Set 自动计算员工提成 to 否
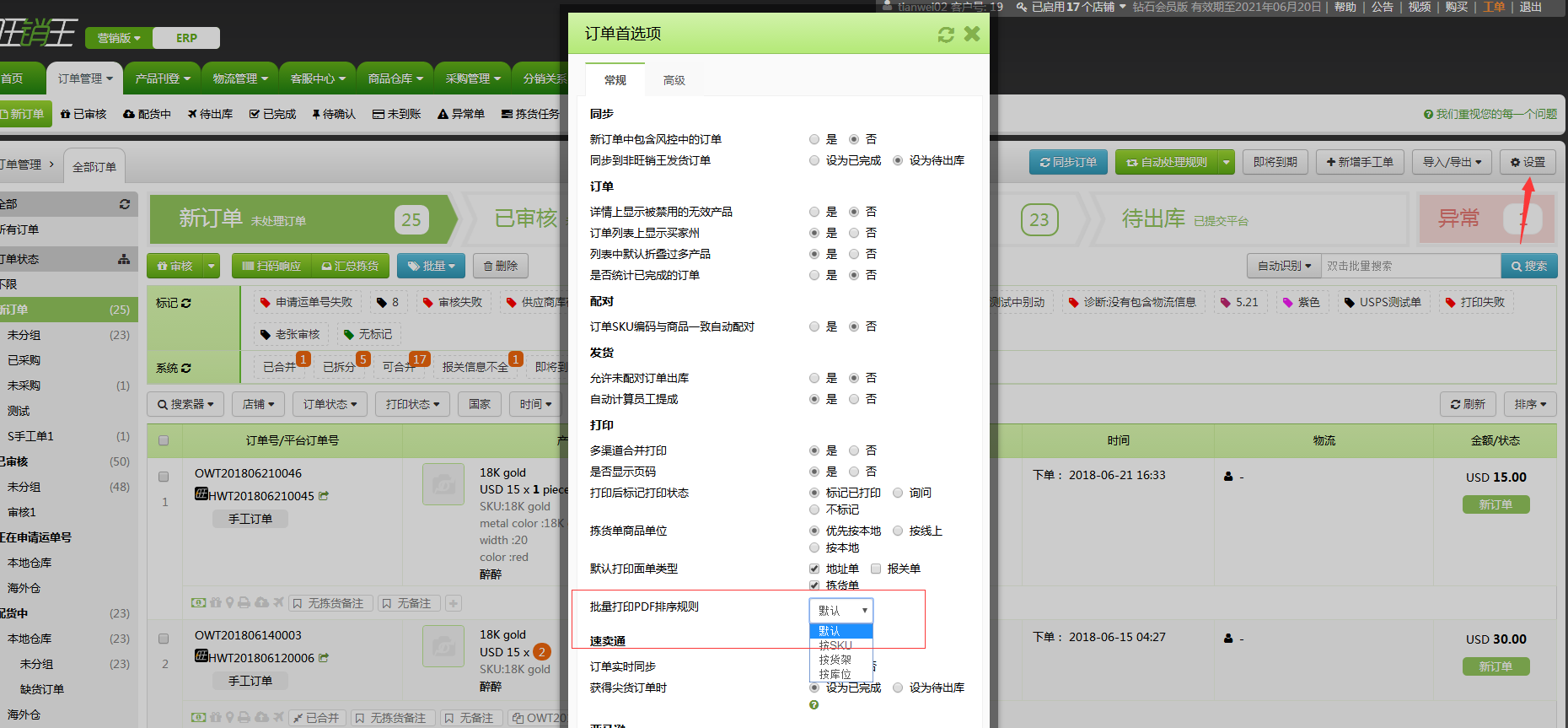 tap(854, 399)
